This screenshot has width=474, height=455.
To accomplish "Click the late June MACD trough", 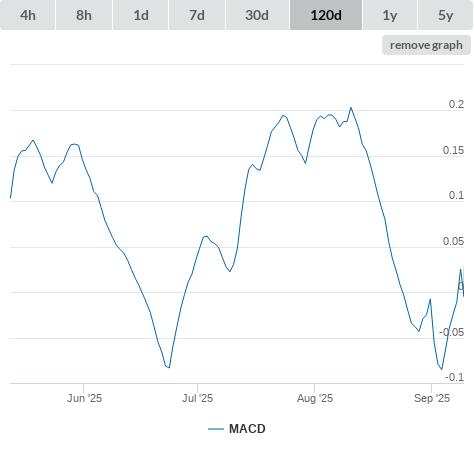I will [169, 367].
